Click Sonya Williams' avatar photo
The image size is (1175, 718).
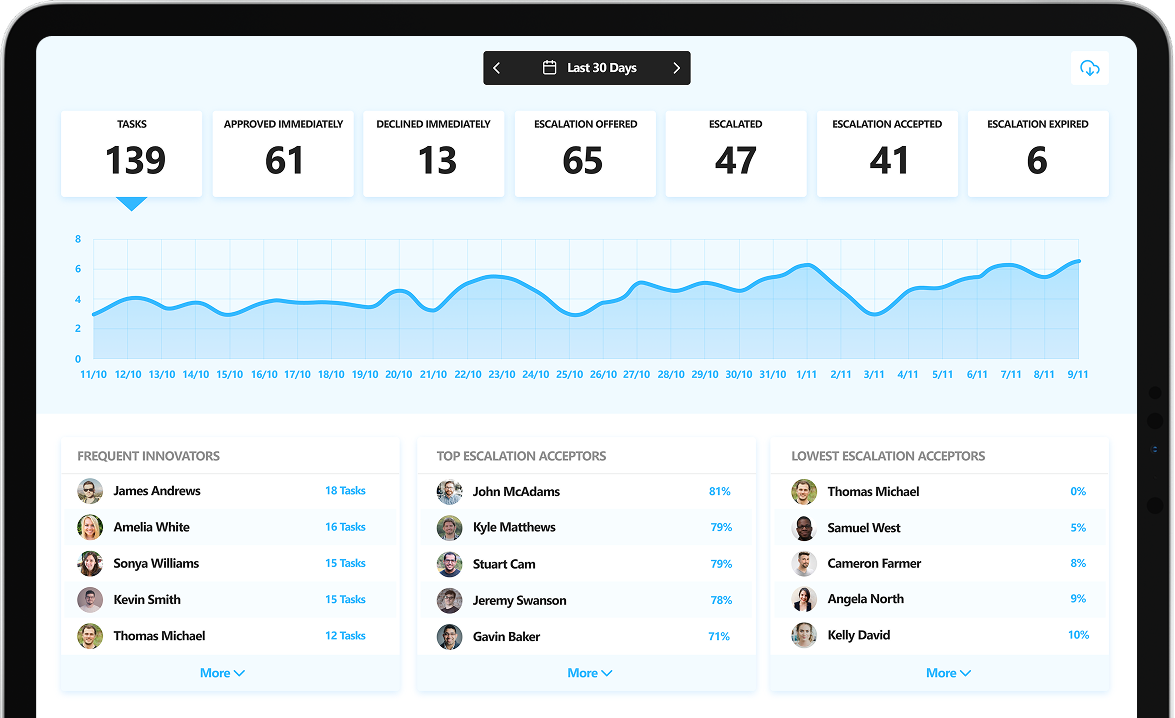[x=90, y=564]
